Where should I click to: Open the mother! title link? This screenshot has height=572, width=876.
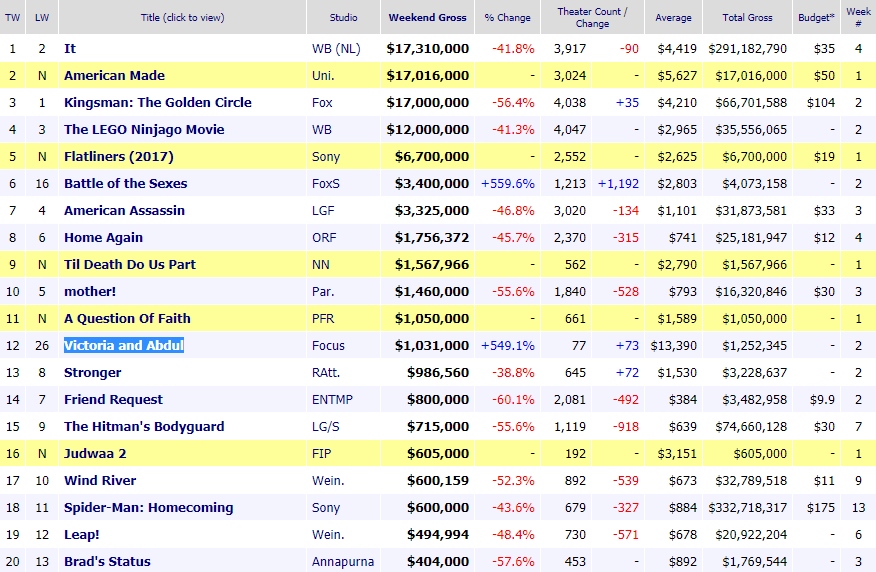90,292
